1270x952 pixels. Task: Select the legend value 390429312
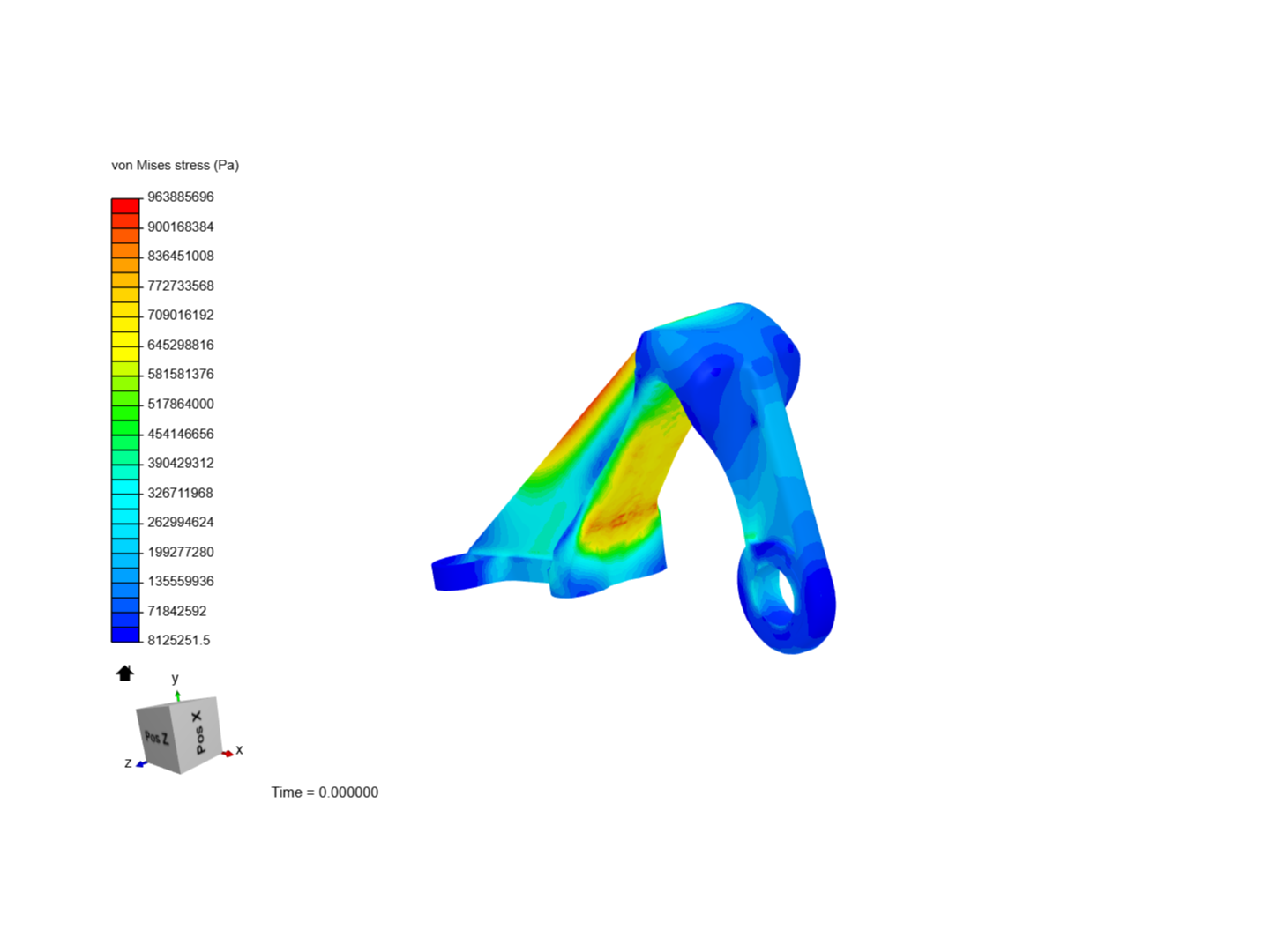pyautogui.click(x=180, y=464)
